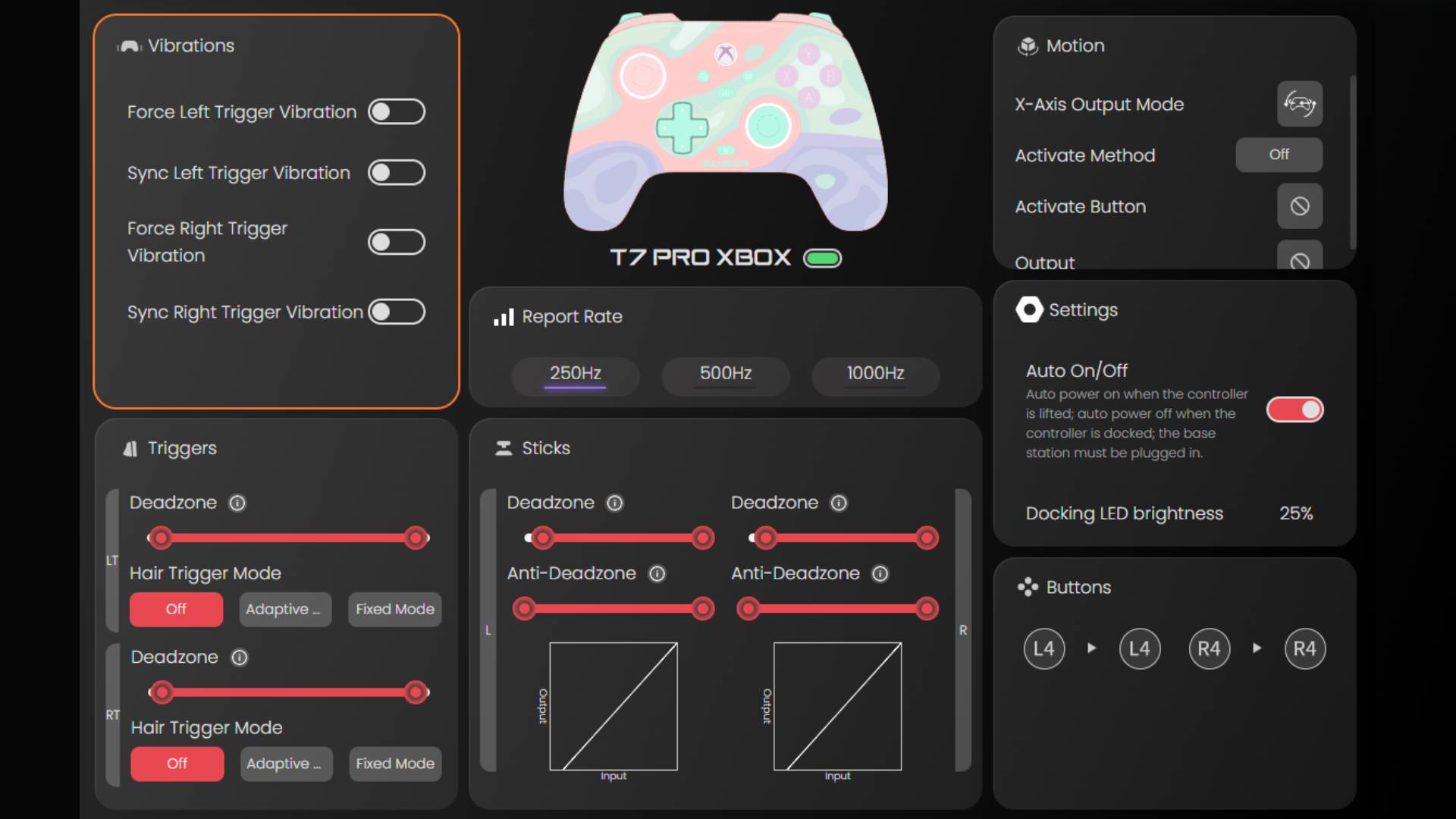Click the arrow between R4 buttons

point(1257,648)
